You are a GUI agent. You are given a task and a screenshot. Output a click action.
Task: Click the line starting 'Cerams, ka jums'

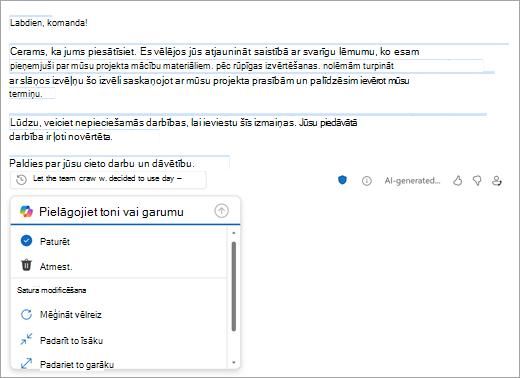click(214, 52)
